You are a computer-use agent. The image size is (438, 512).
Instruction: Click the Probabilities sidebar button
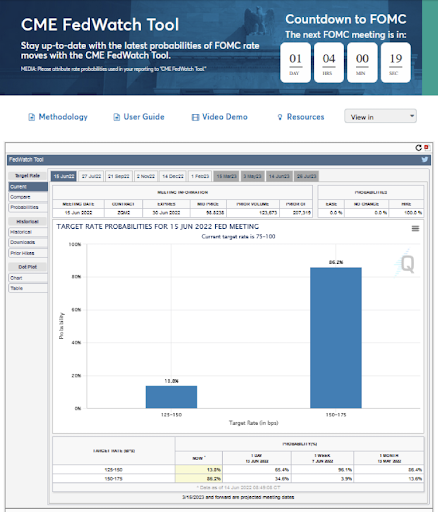coord(28,207)
